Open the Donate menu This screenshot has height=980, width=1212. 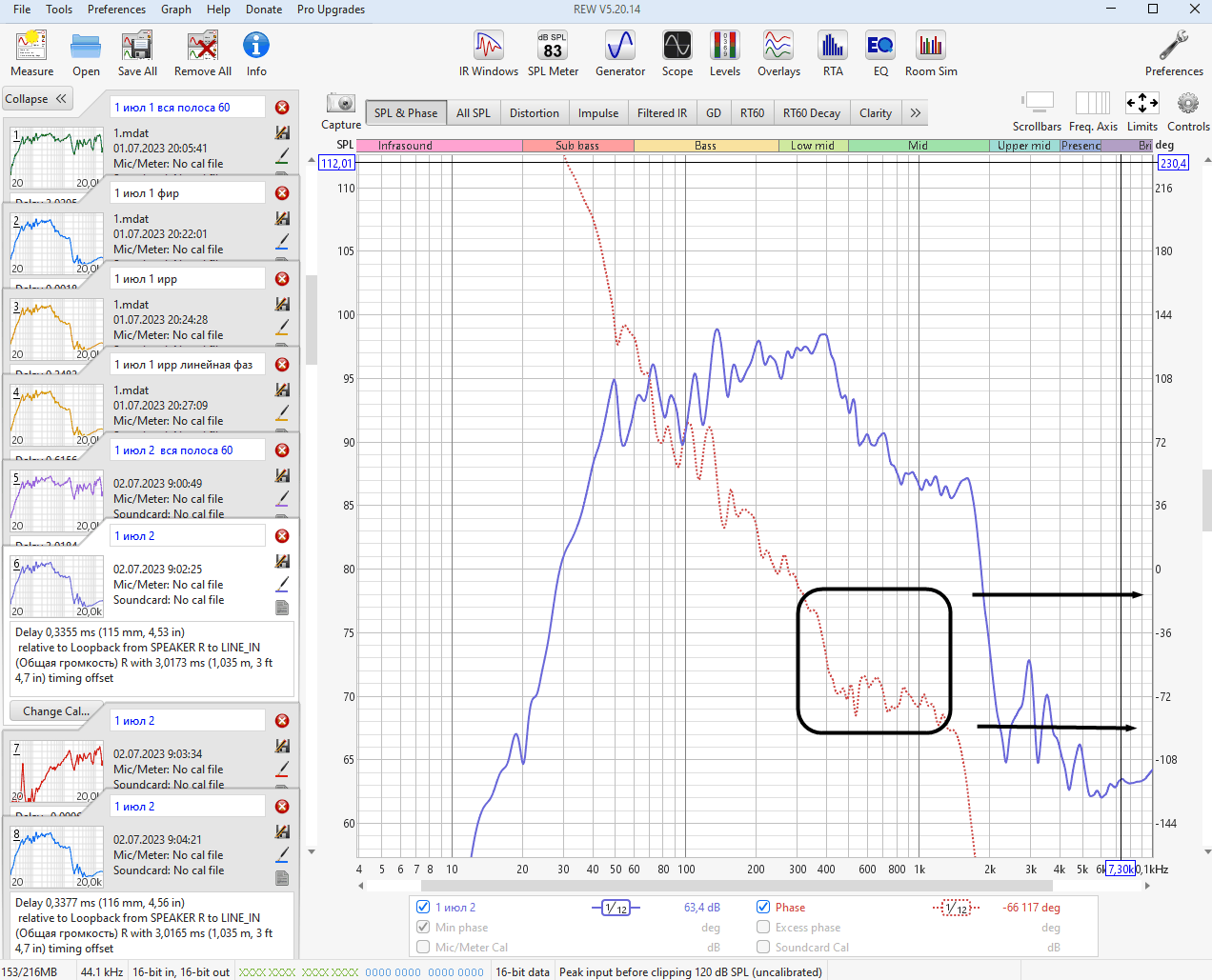coord(264,10)
